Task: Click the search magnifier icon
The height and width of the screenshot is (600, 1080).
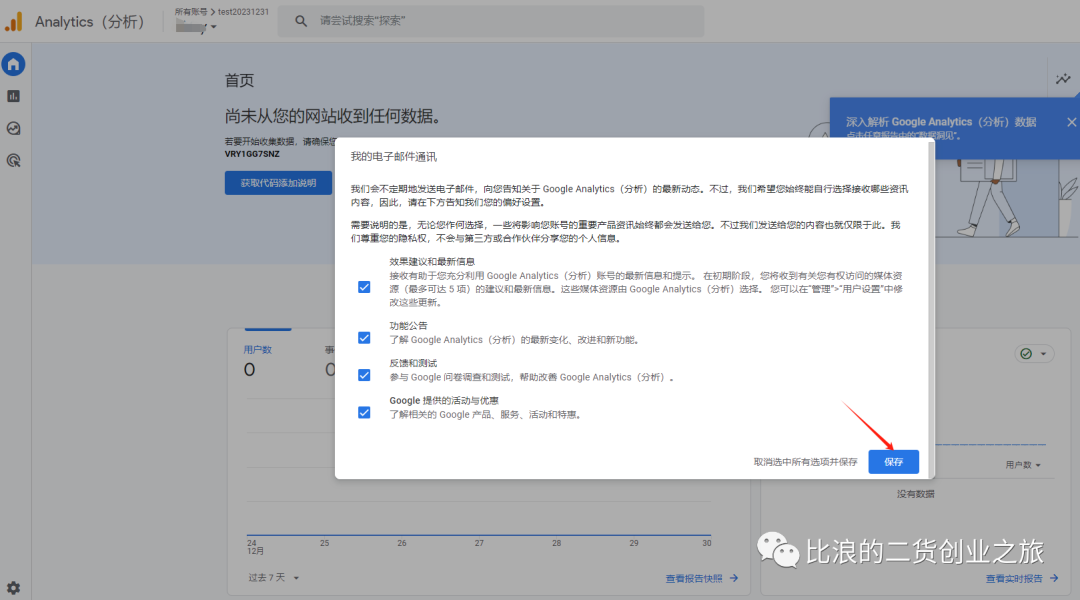Action: point(301,21)
